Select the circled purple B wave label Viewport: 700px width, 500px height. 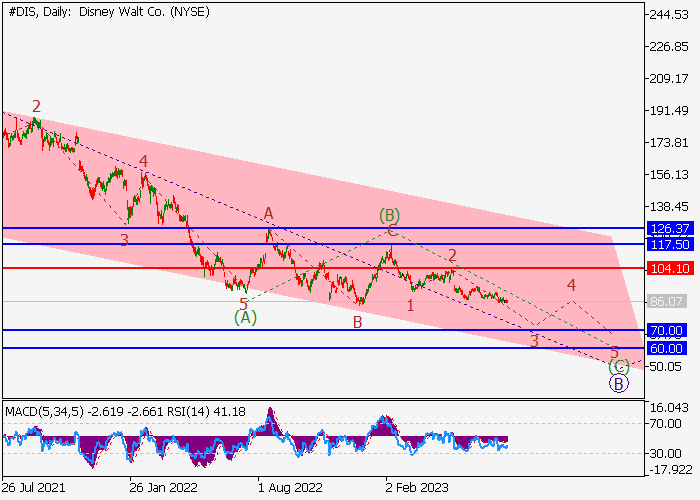[x=619, y=383]
